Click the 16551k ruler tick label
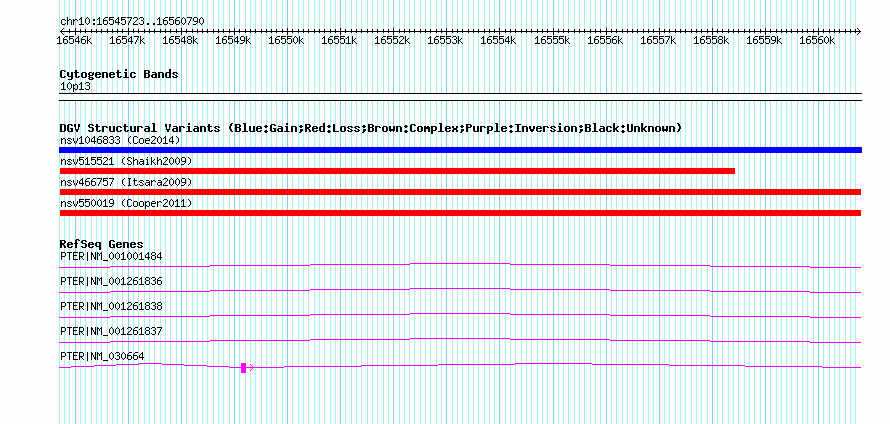The height and width of the screenshot is (424, 890). pyautogui.click(x=339, y=40)
